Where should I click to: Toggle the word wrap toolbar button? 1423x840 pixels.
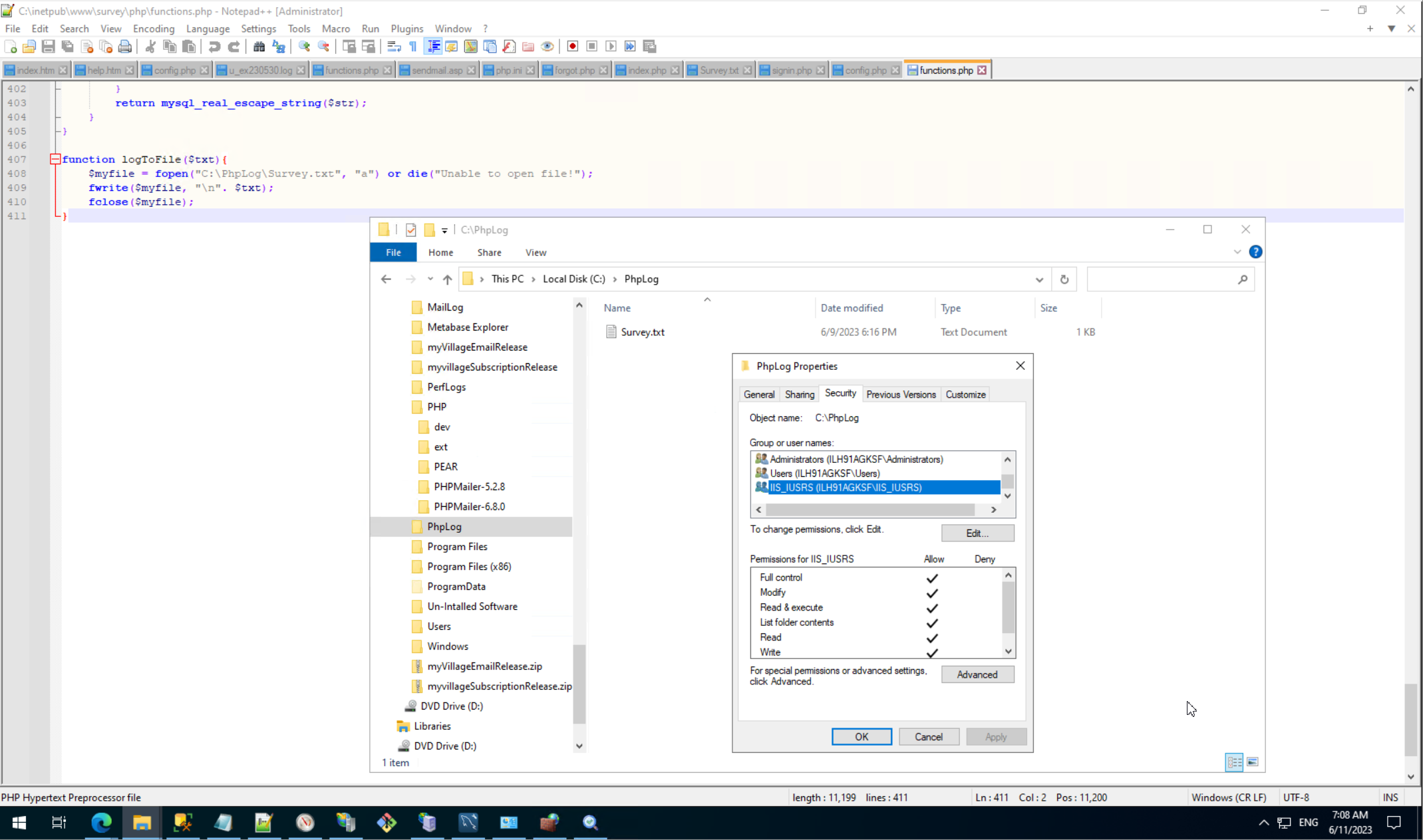point(394,47)
